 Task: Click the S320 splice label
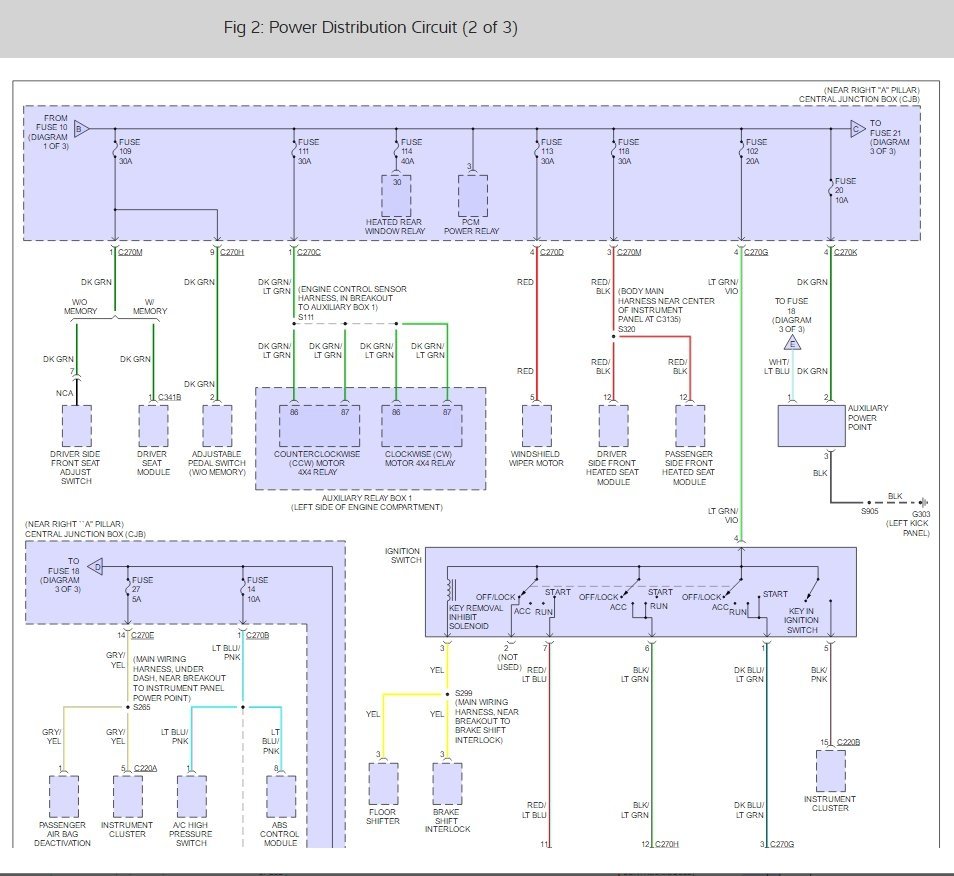627,329
